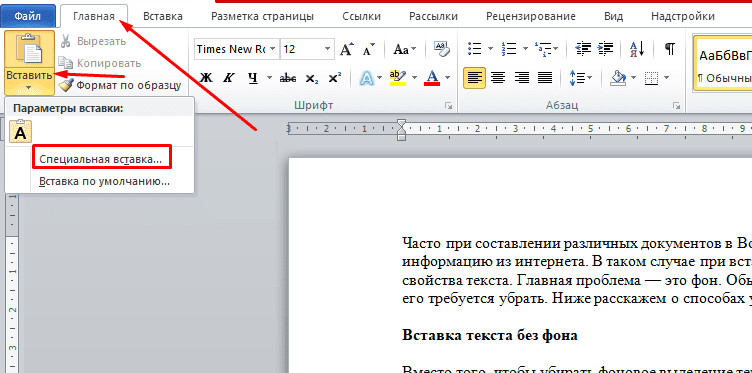Open font name dropdown list
The width and height of the screenshot is (752, 373).
(272, 49)
